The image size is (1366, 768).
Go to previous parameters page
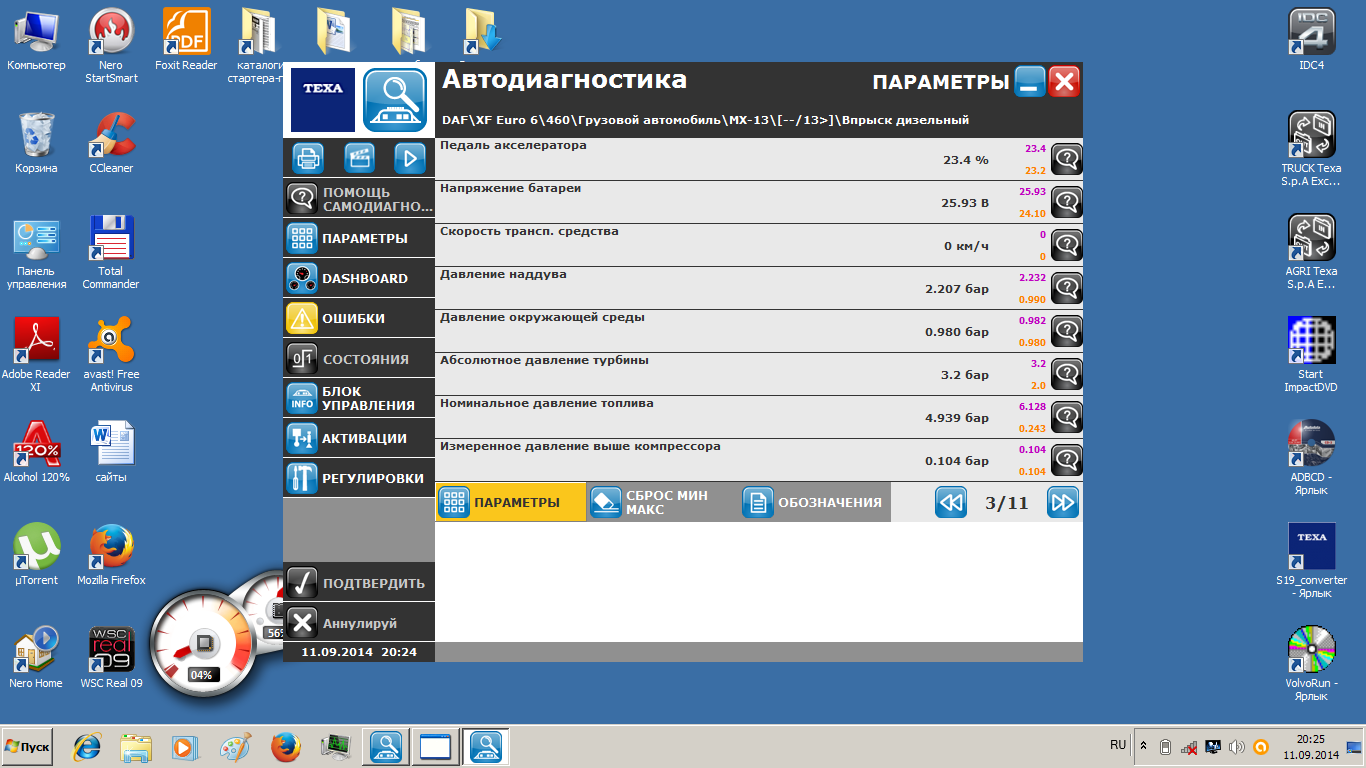pyautogui.click(x=951, y=502)
